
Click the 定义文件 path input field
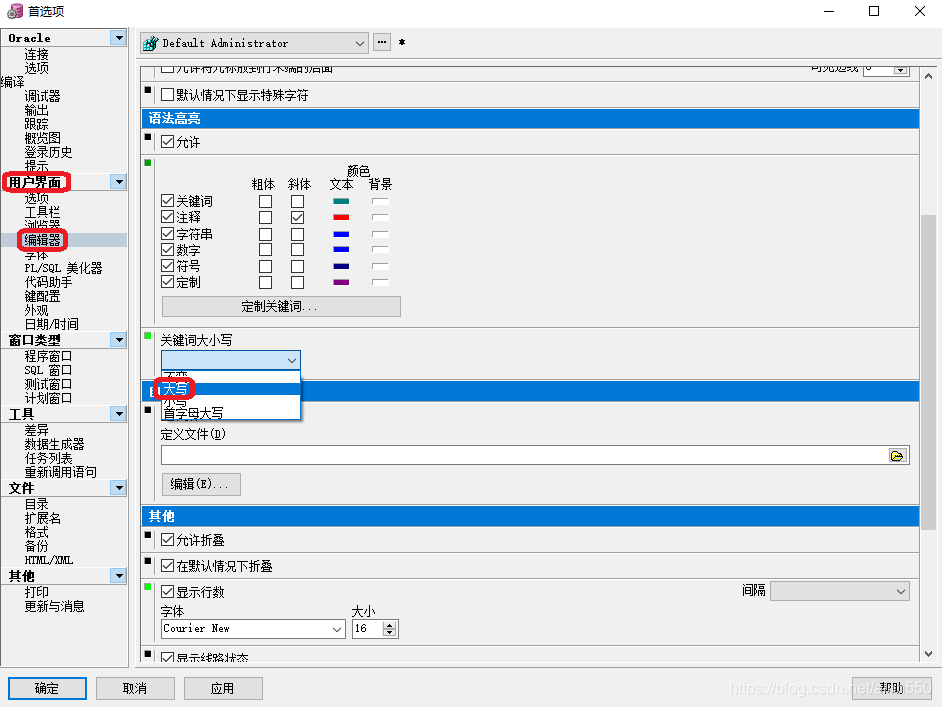click(524, 455)
